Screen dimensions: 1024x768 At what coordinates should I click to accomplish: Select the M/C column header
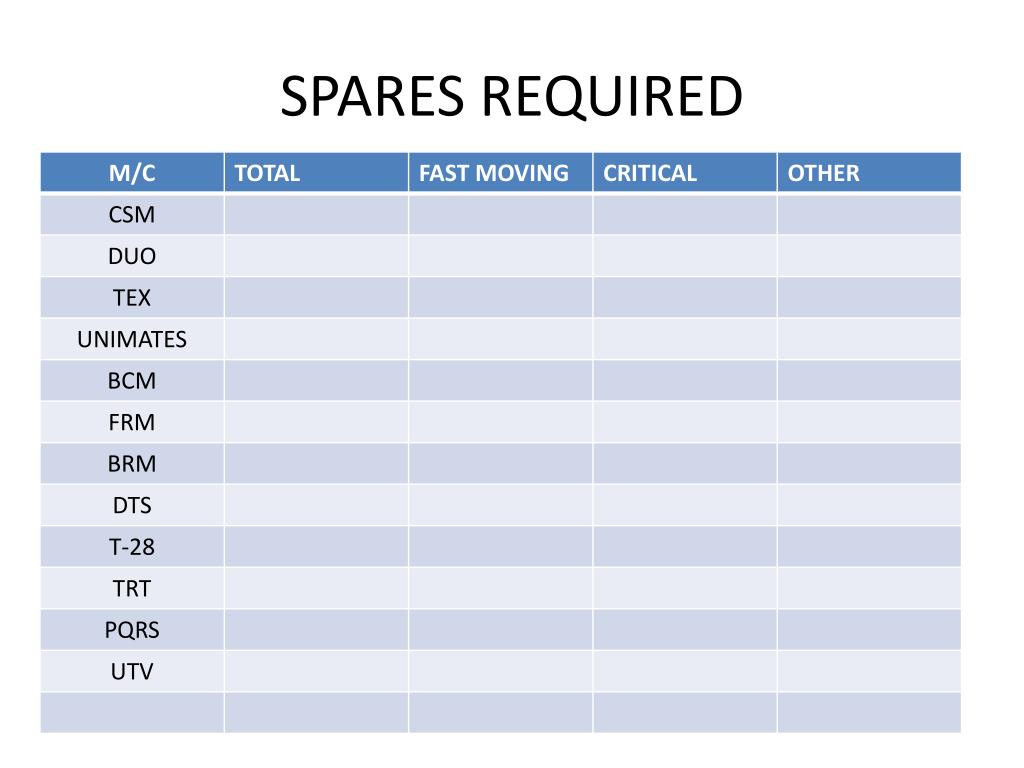pos(132,173)
